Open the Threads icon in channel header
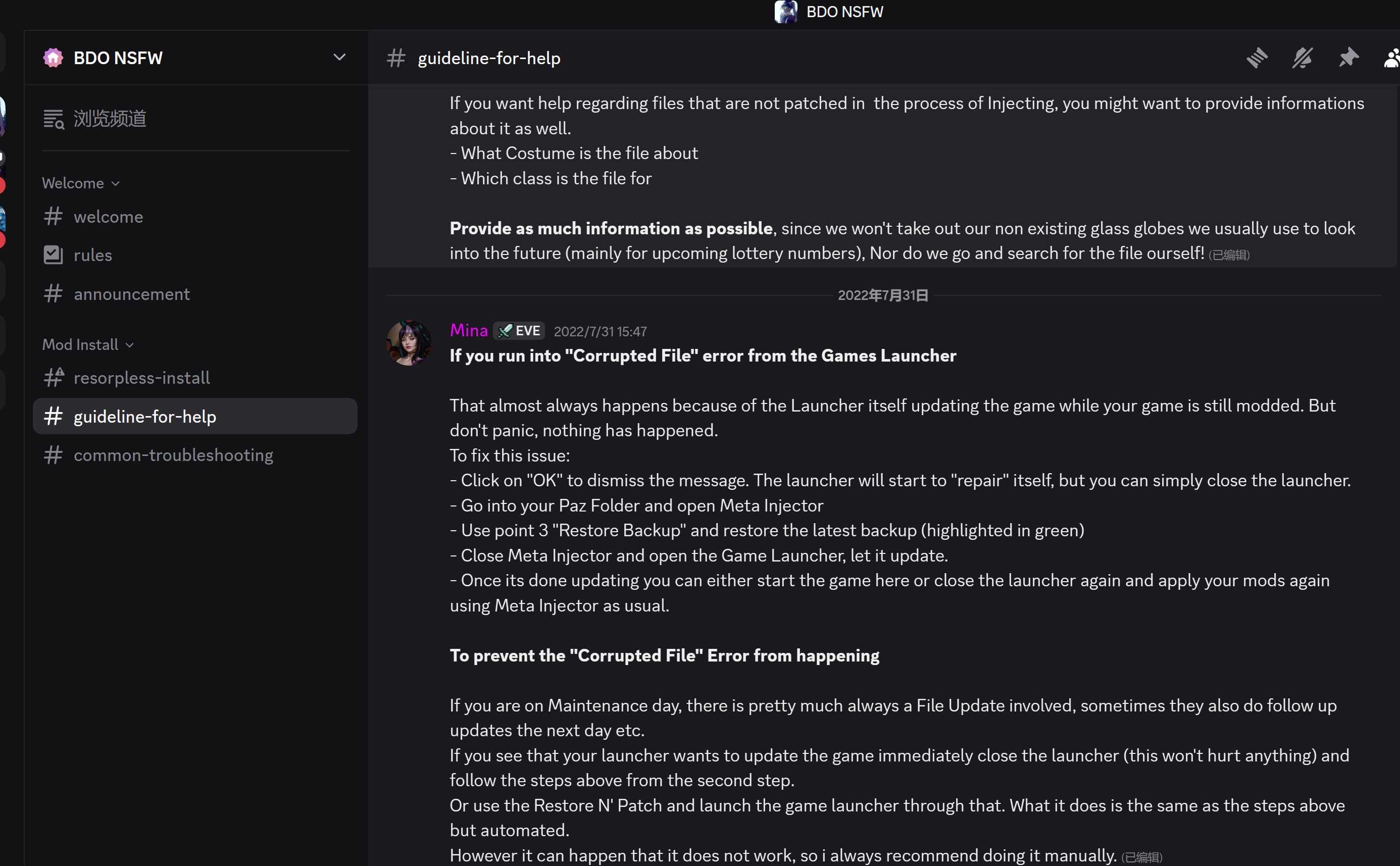The width and height of the screenshot is (1400, 866). (x=1257, y=58)
